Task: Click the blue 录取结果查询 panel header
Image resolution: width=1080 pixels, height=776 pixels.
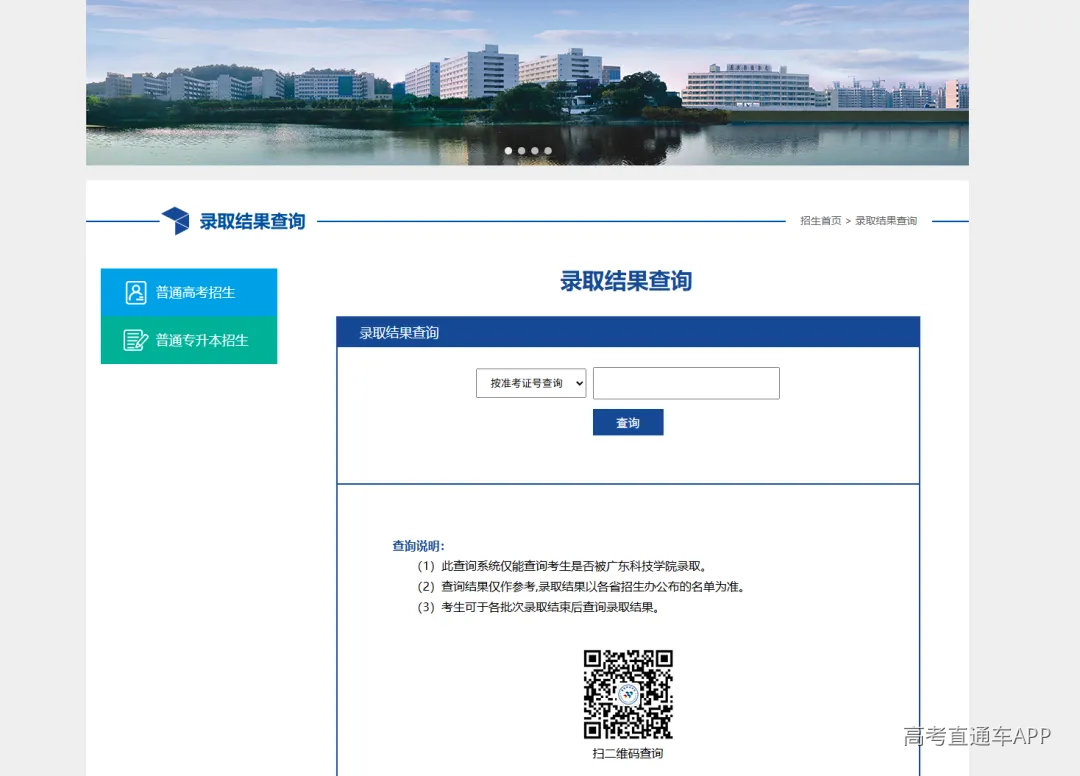Action: tap(628, 332)
